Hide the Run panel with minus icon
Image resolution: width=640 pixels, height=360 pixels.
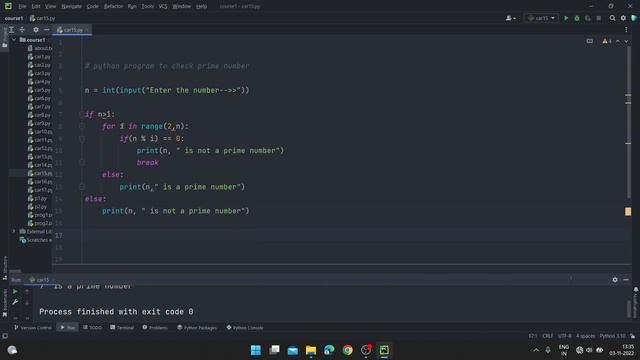click(x=626, y=280)
